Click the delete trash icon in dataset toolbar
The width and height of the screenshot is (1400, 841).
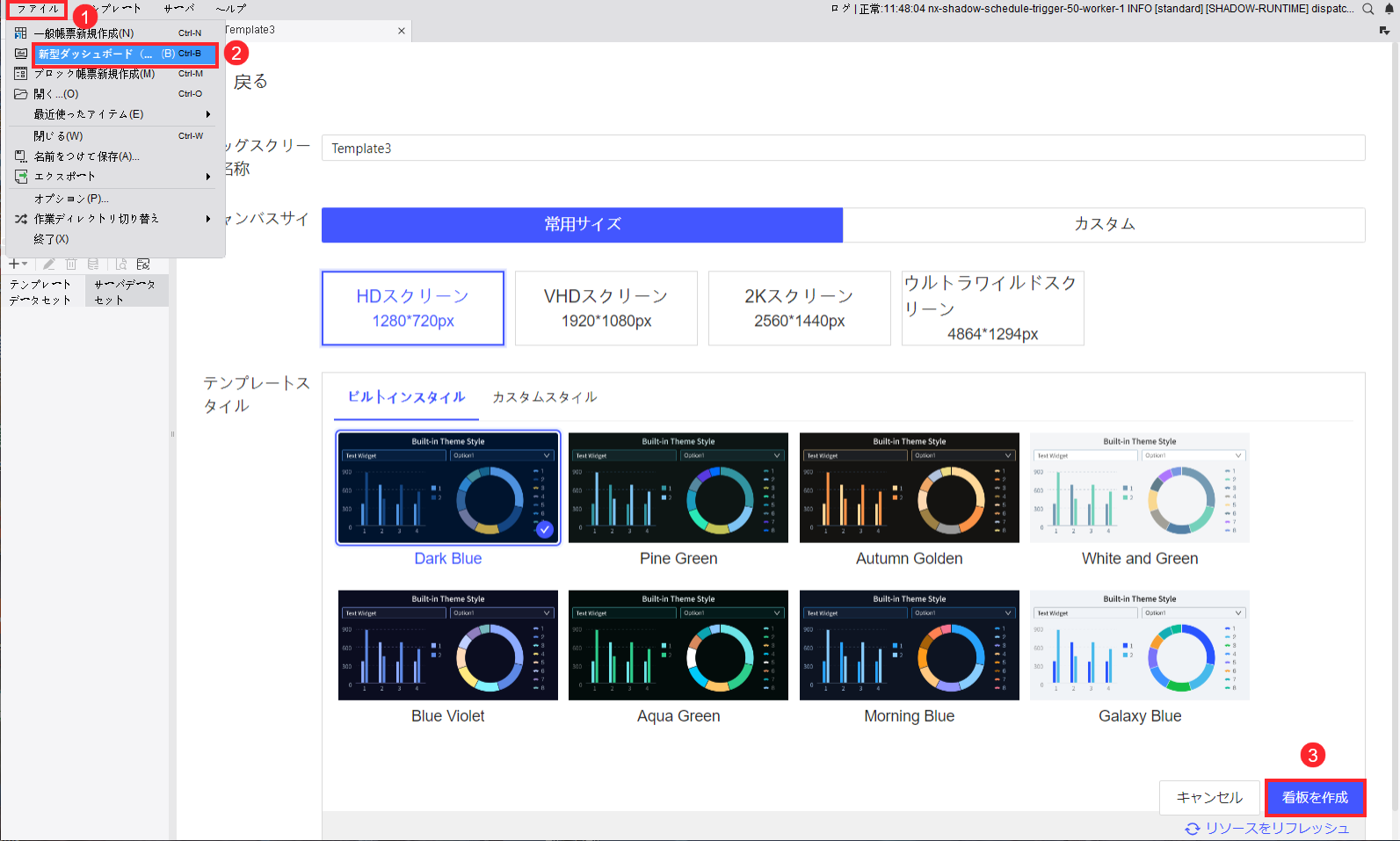tap(71, 264)
